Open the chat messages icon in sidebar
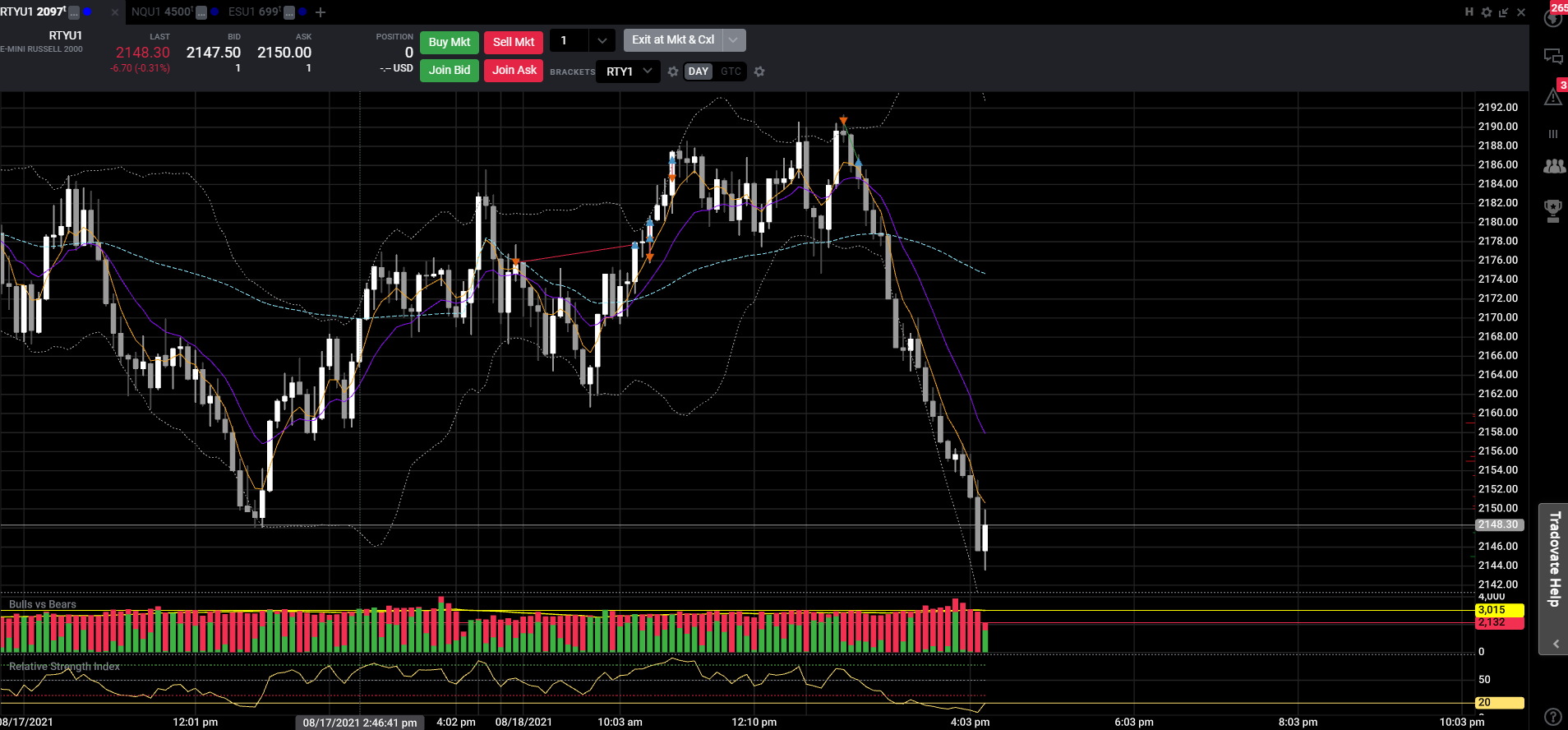This screenshot has height=730, width=1568. point(1552,57)
